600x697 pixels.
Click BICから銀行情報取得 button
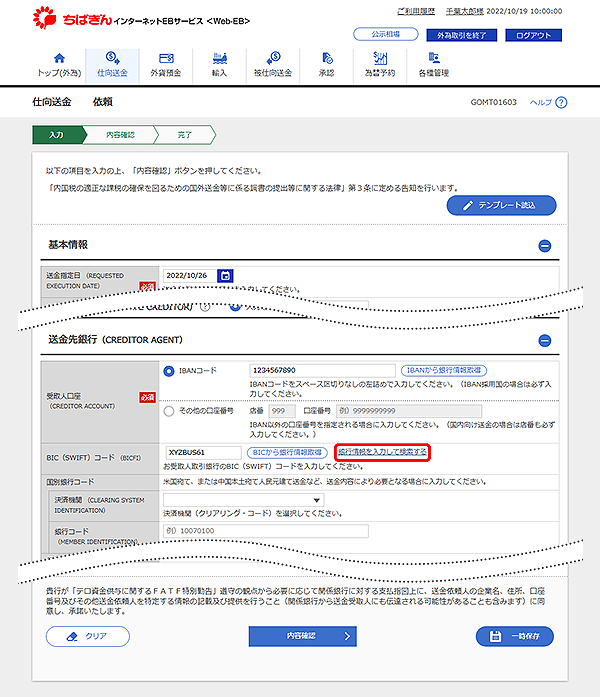(x=287, y=453)
